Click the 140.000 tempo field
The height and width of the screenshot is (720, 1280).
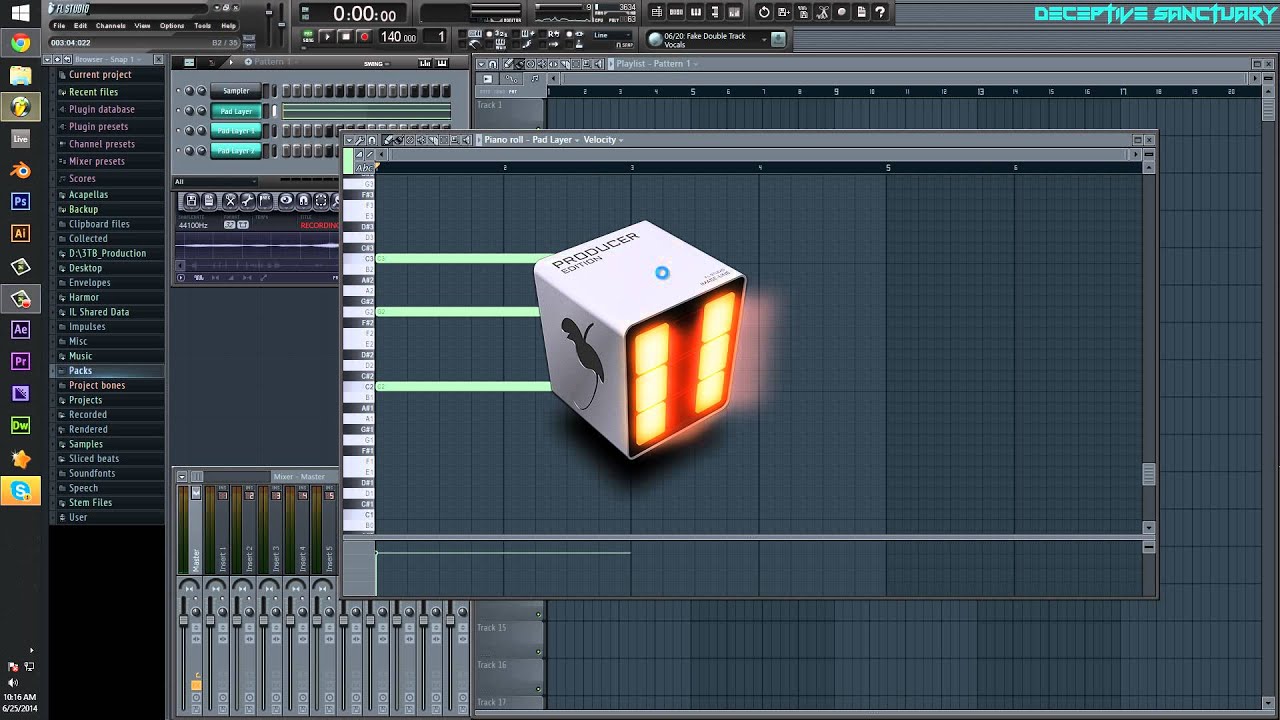click(x=398, y=36)
